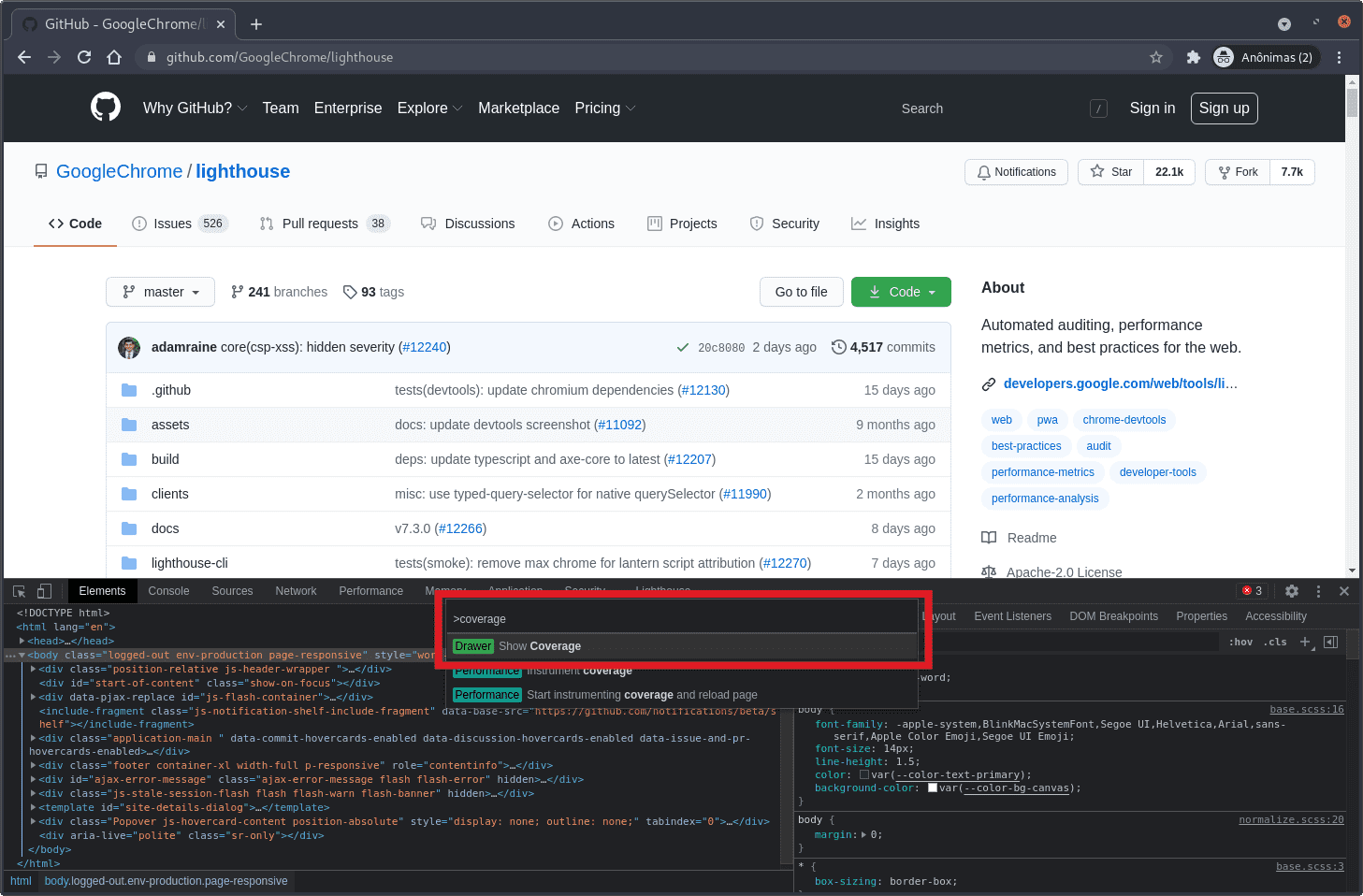Toggle computed styles sidebar icon
1363x896 pixels.
[x=1331, y=642]
